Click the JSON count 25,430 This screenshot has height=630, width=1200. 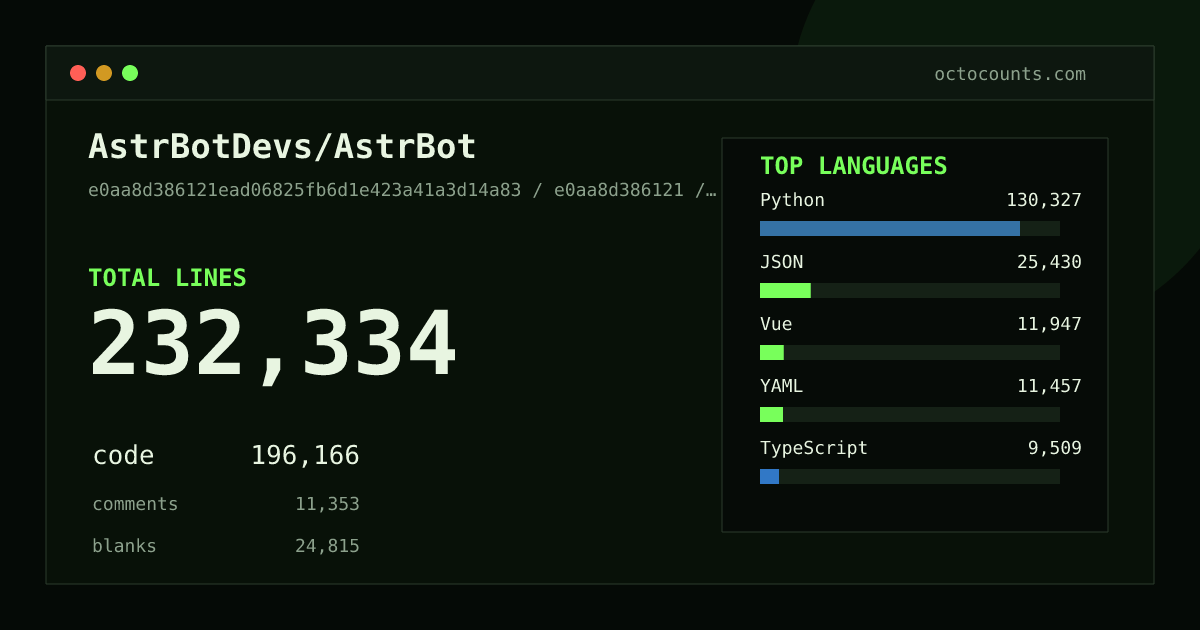[x=1049, y=262]
